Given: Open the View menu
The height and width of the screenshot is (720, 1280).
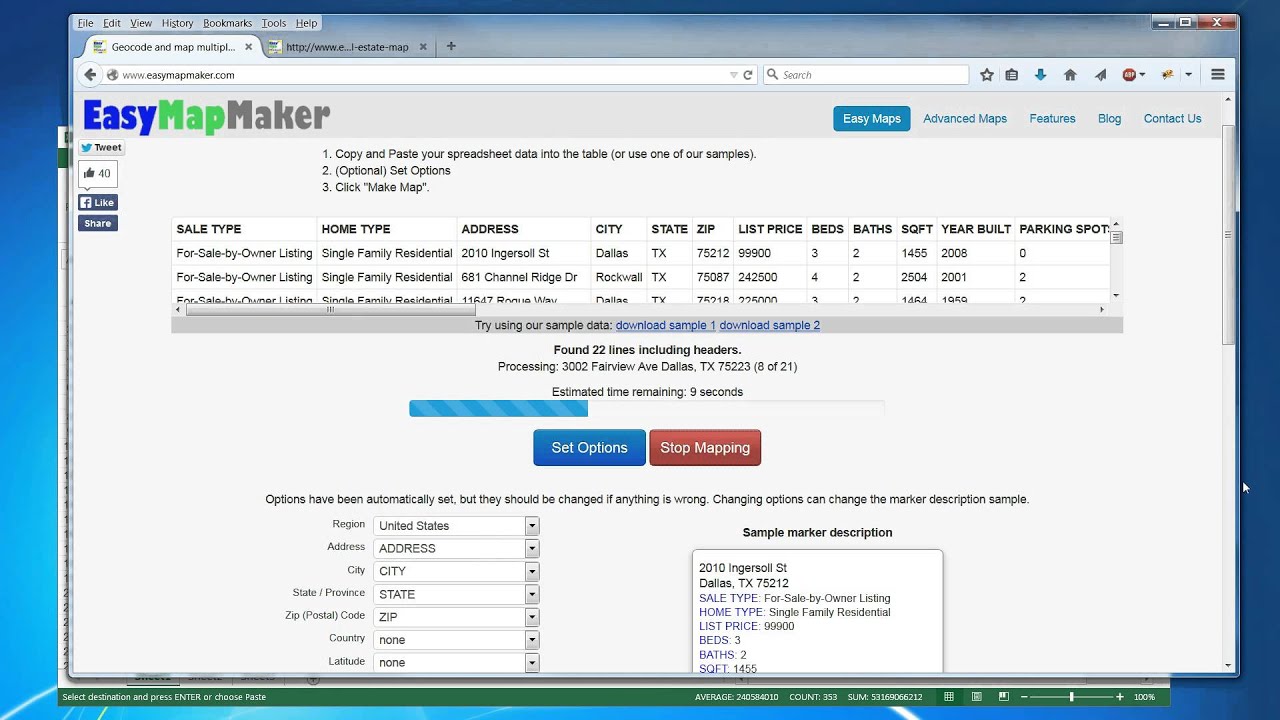Looking at the screenshot, I should 141,23.
